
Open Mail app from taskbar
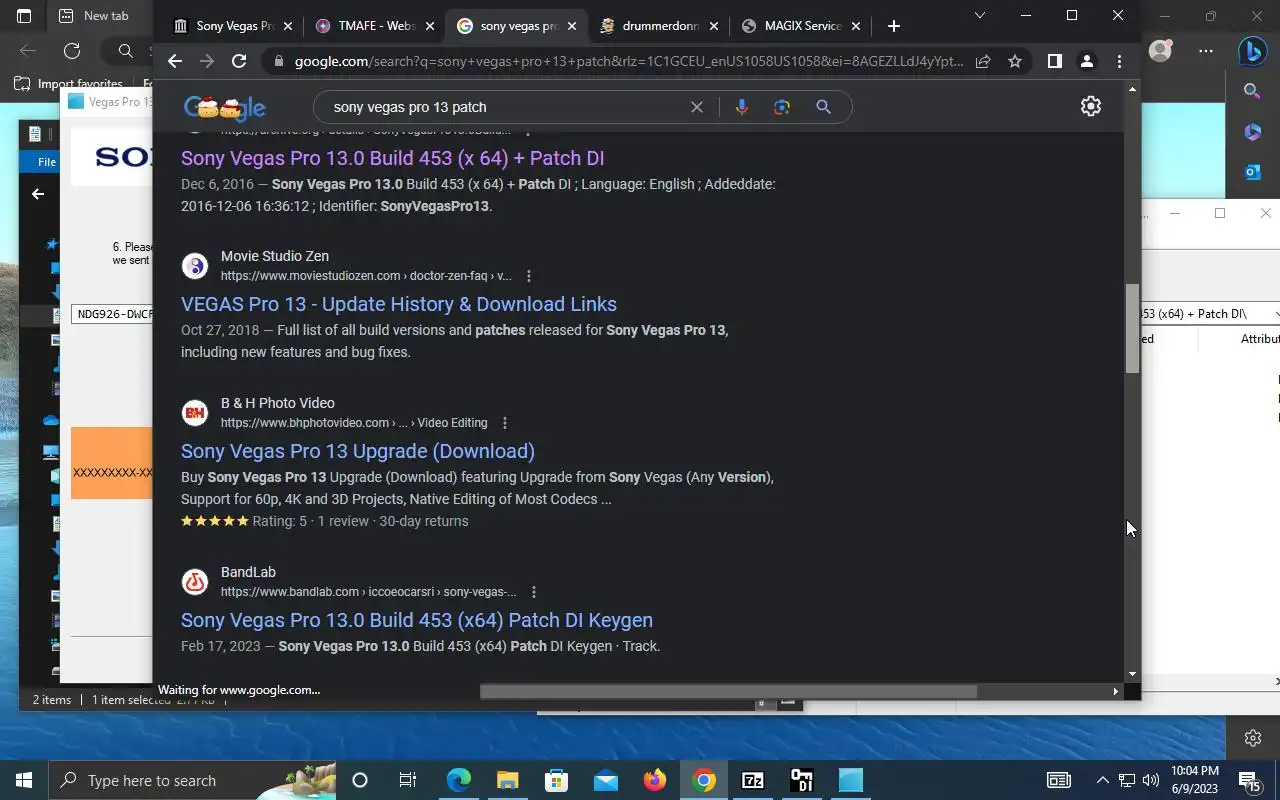click(605, 780)
